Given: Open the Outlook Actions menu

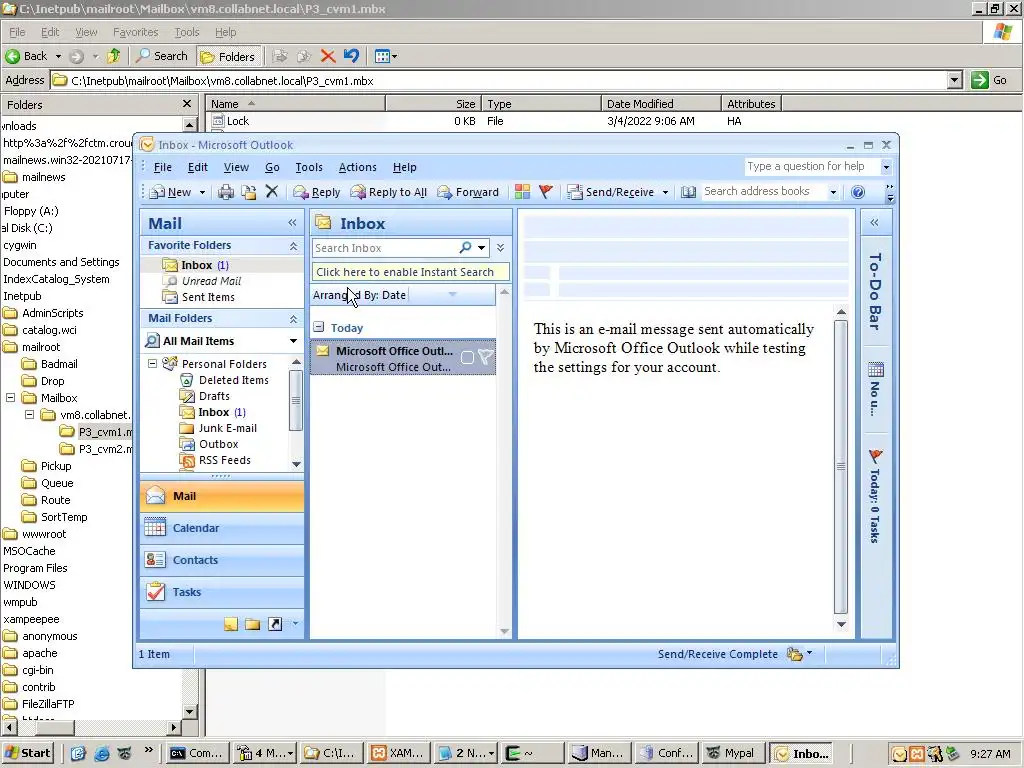Looking at the screenshot, I should point(357,167).
